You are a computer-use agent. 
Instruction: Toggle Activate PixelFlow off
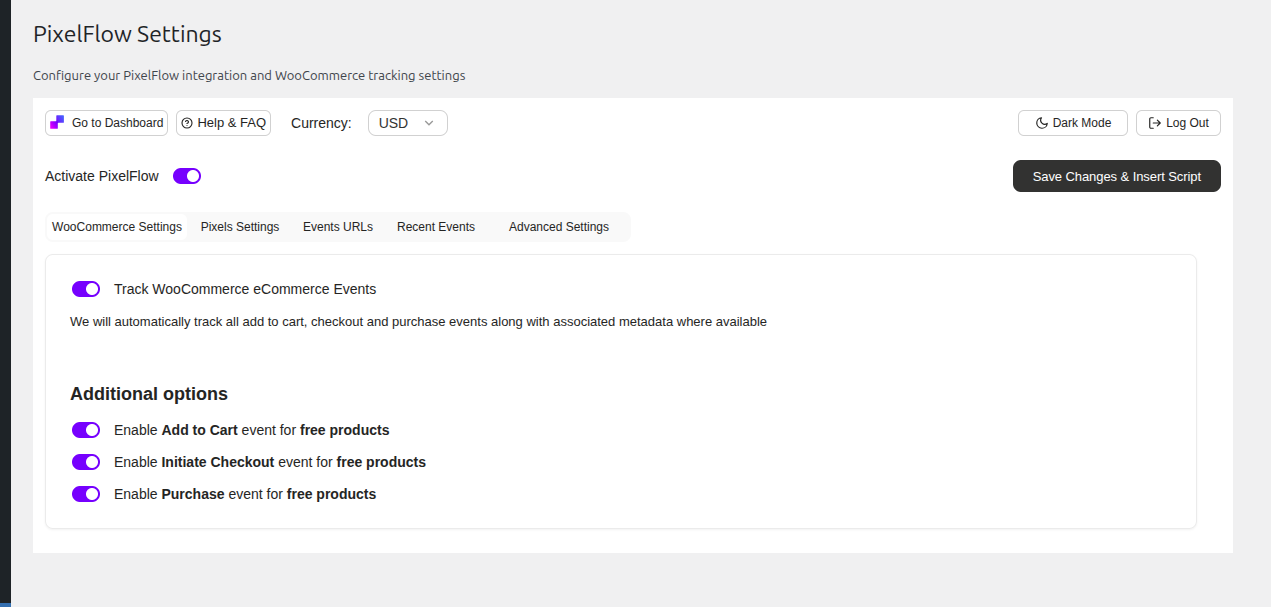pyautogui.click(x=186, y=175)
